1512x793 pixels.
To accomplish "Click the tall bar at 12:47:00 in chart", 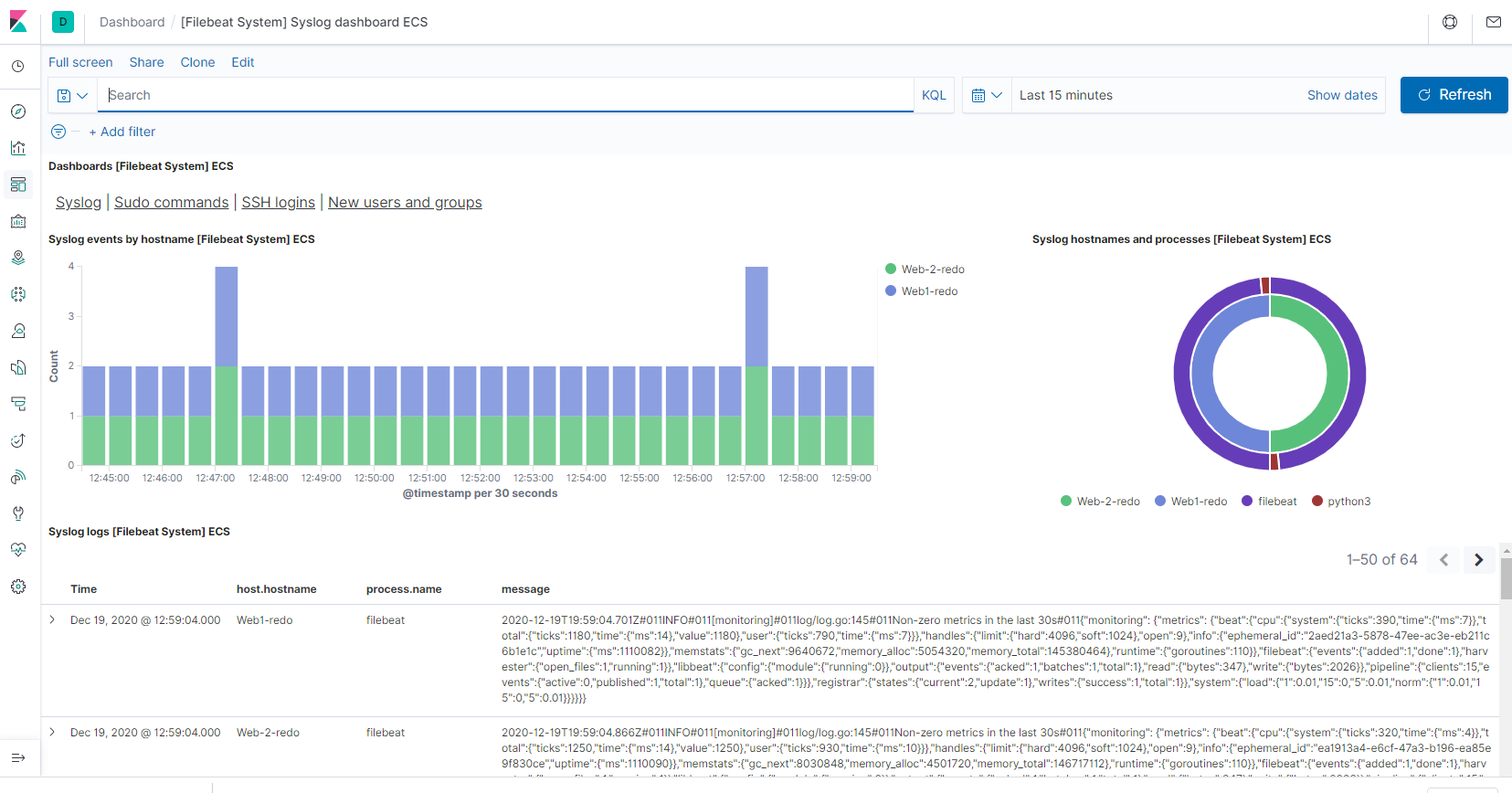I will pyautogui.click(x=227, y=365).
